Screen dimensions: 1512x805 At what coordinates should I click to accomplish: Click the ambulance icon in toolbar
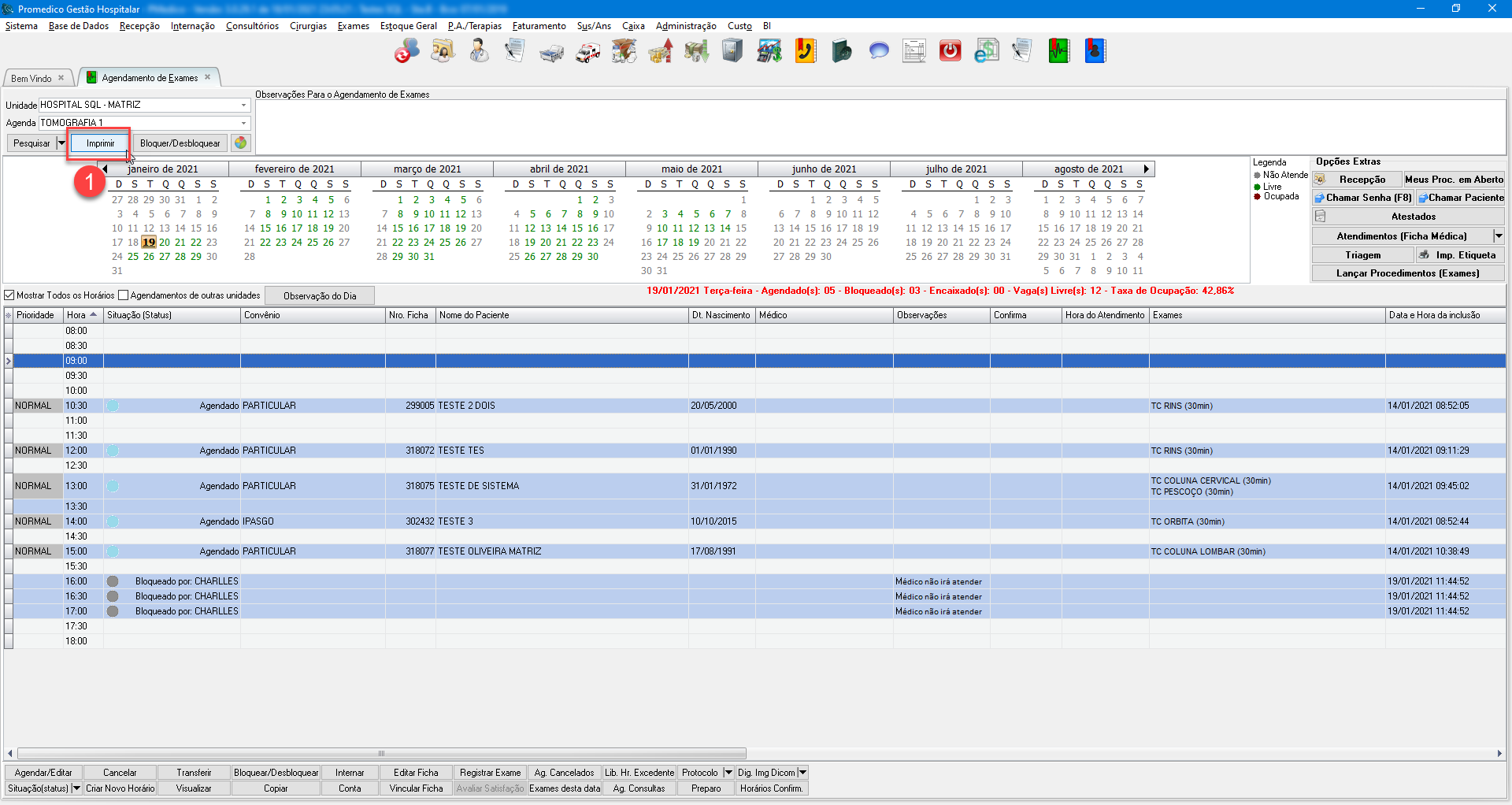(587, 52)
